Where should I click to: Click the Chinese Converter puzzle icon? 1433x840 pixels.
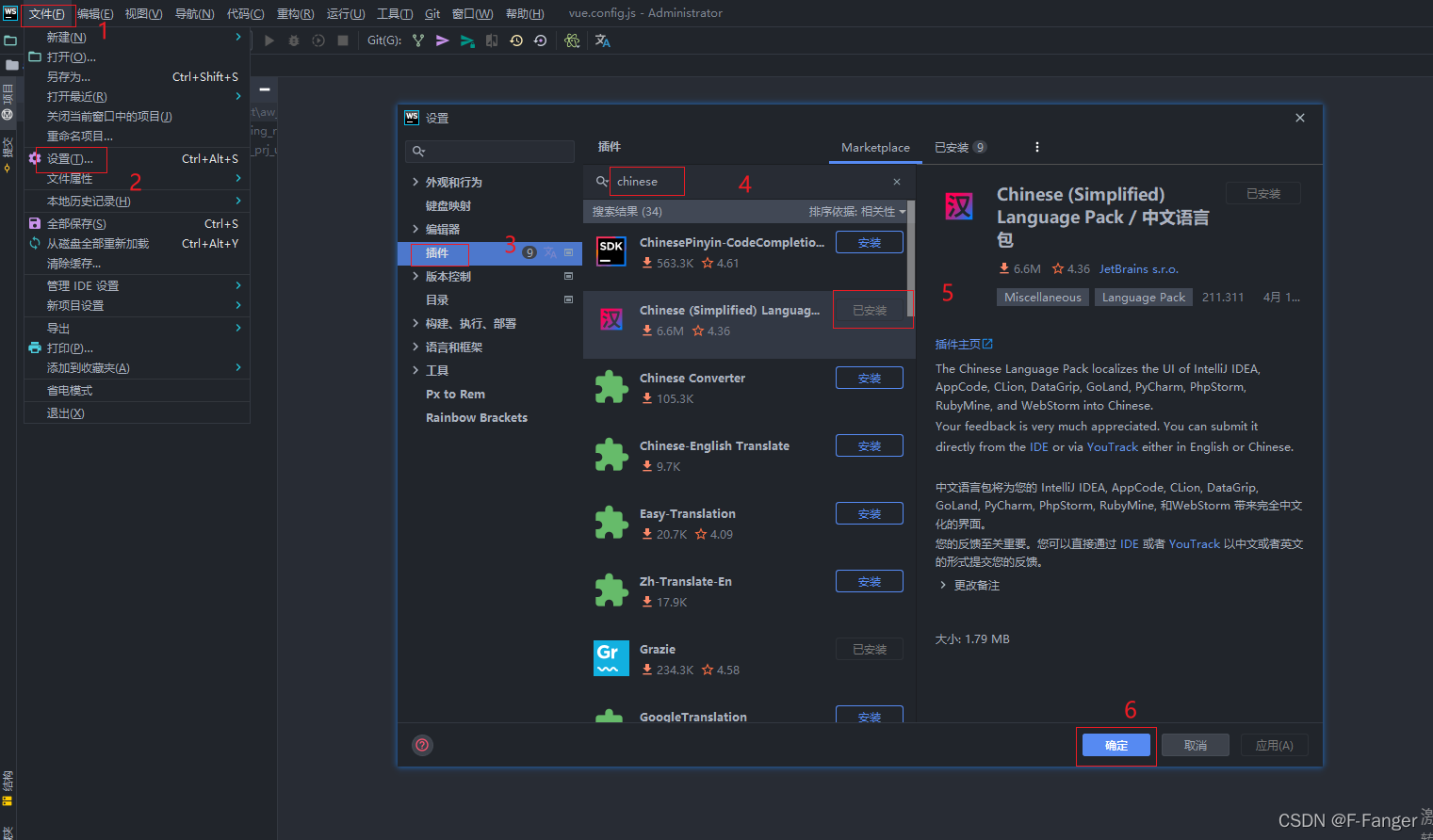coord(611,387)
